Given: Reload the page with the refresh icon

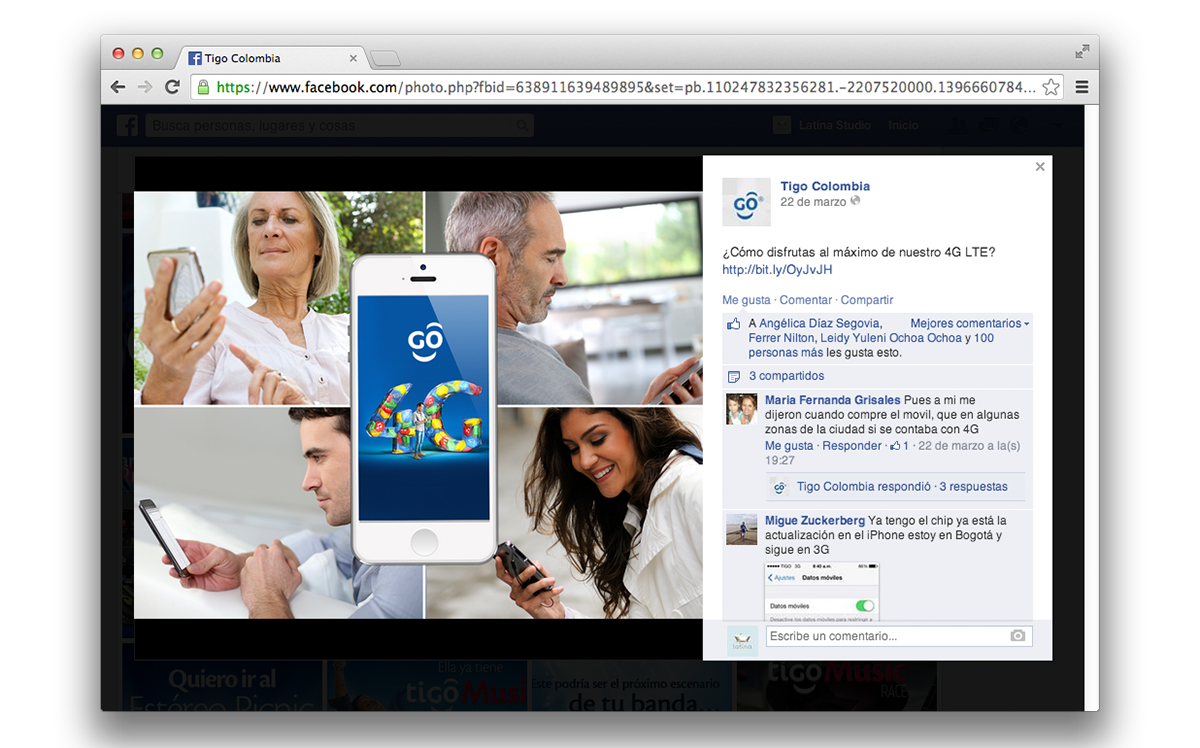Looking at the screenshot, I should (x=172, y=87).
